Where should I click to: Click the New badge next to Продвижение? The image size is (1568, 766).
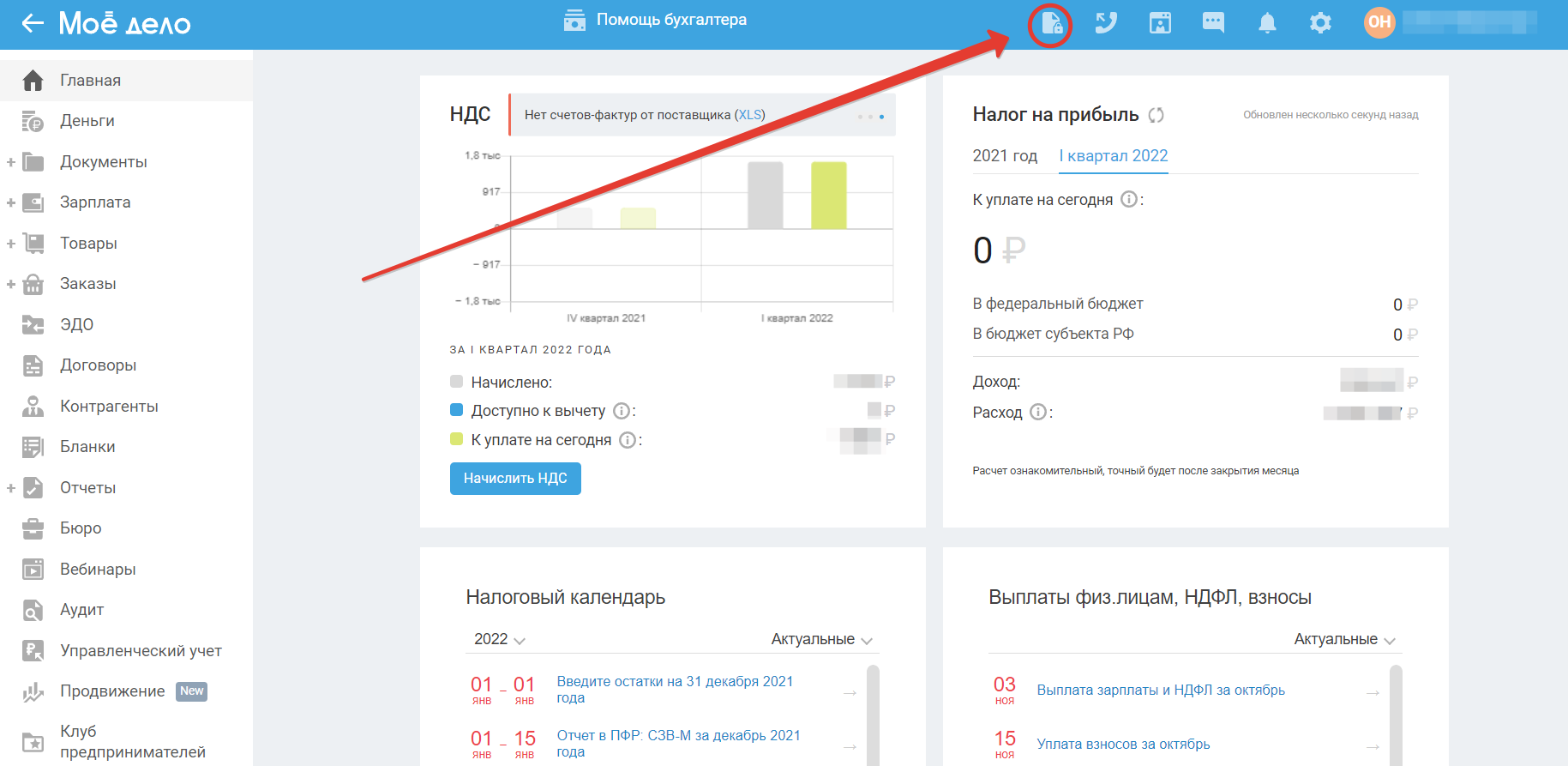click(192, 691)
